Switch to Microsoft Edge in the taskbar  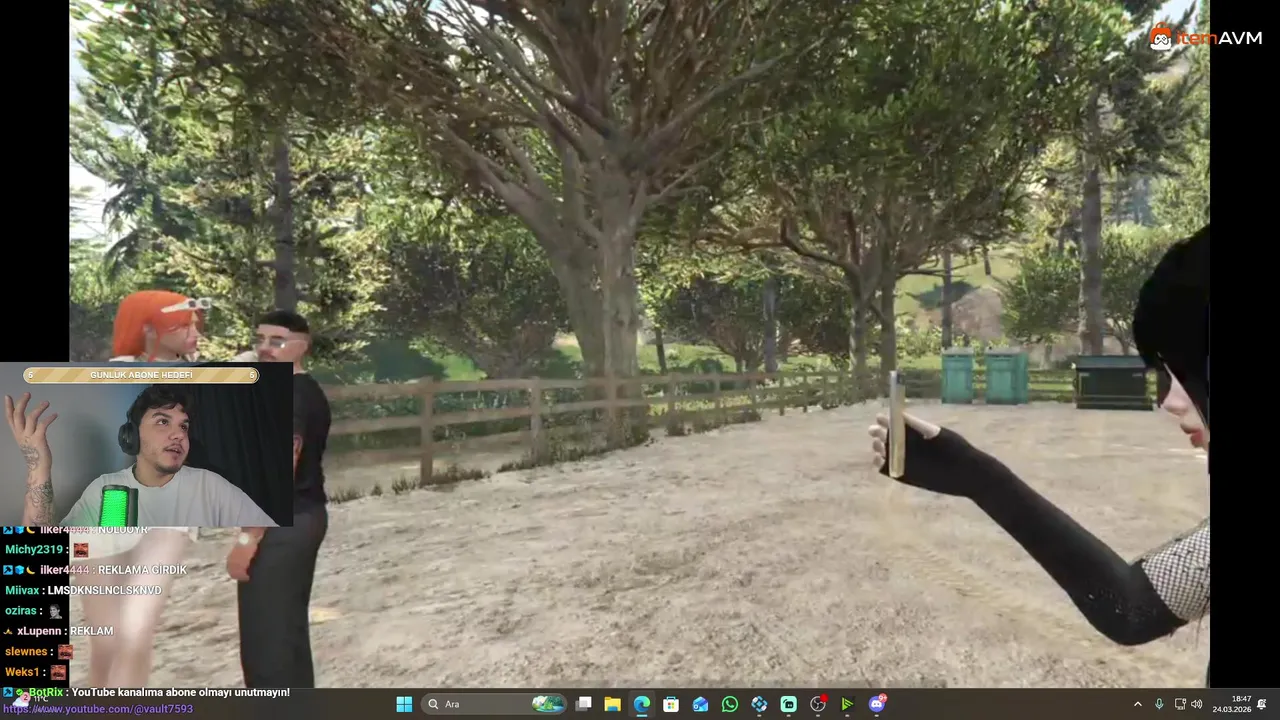pos(642,704)
